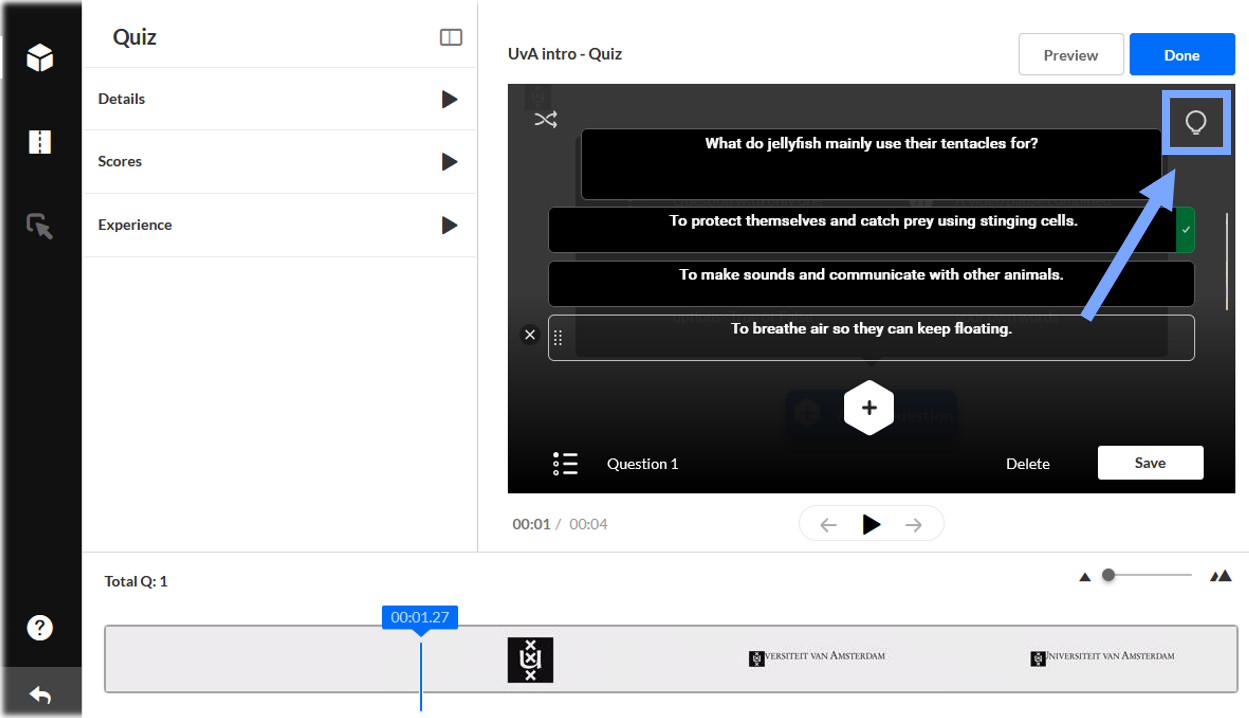Add answer with hexagon plus button
1249x718 pixels.
pos(869,407)
